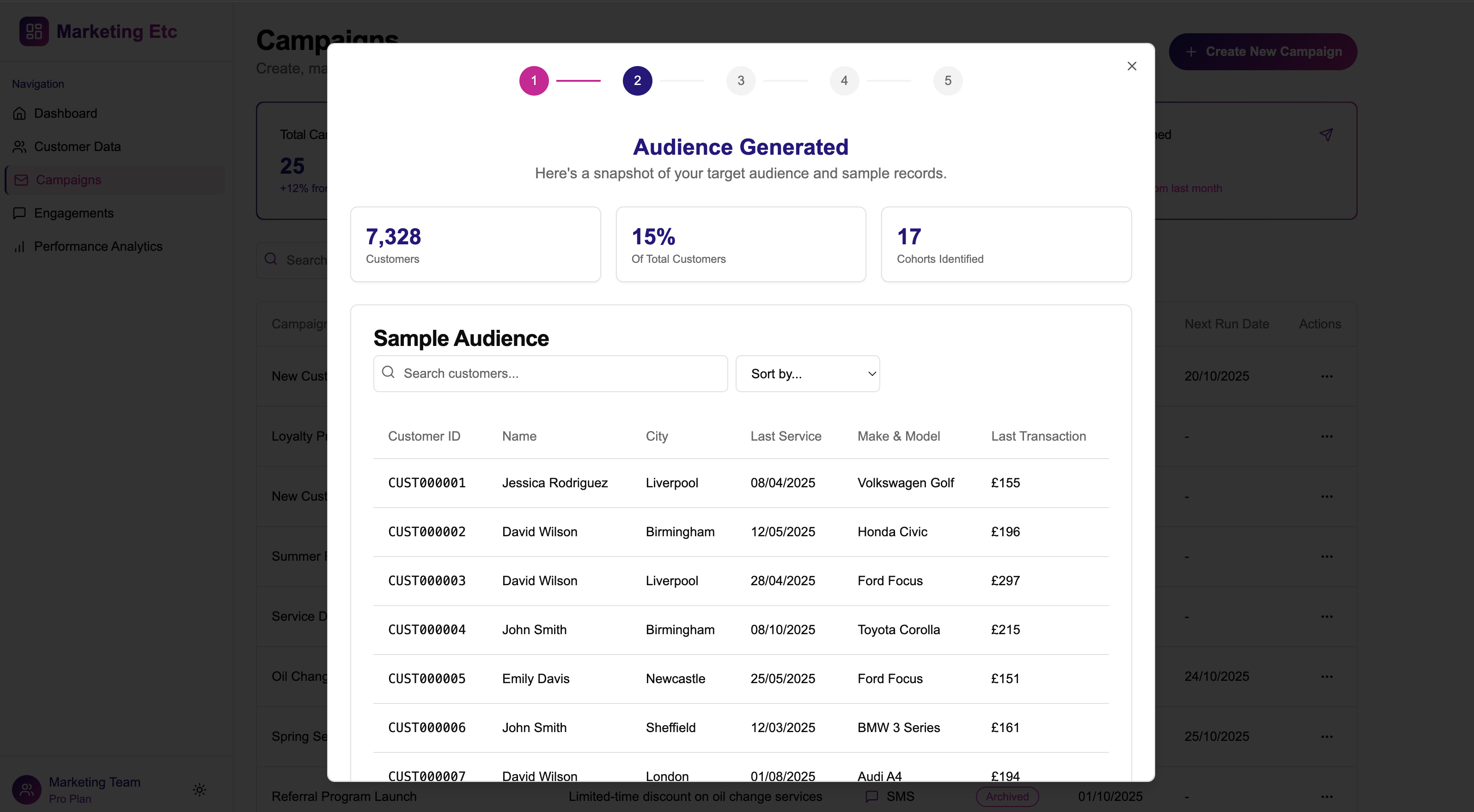Open actions for the Referral Program Launch row
This screenshot has width=1474, height=812.
(x=1328, y=797)
